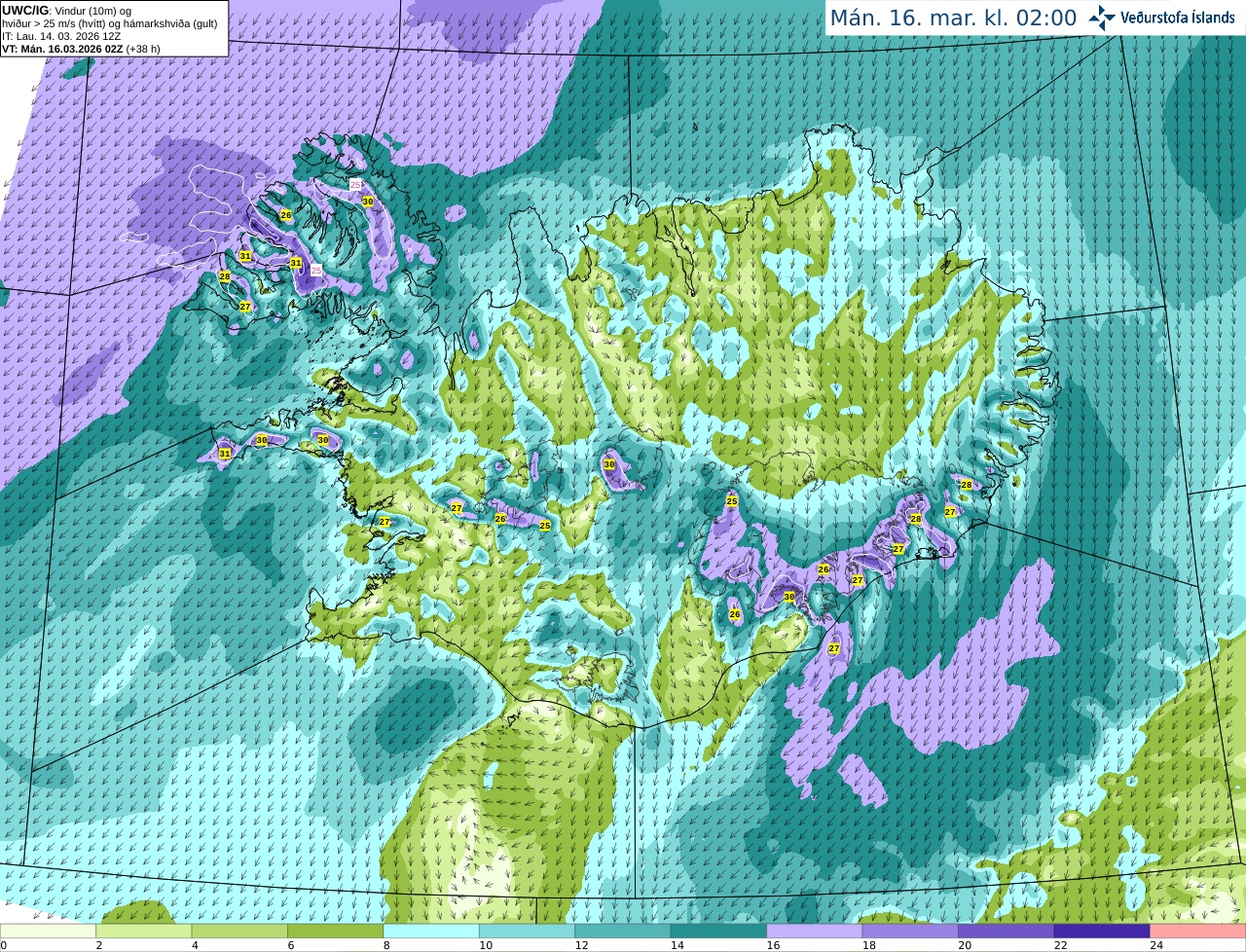Click the hviður > 25 m/s description line

[x=109, y=22]
